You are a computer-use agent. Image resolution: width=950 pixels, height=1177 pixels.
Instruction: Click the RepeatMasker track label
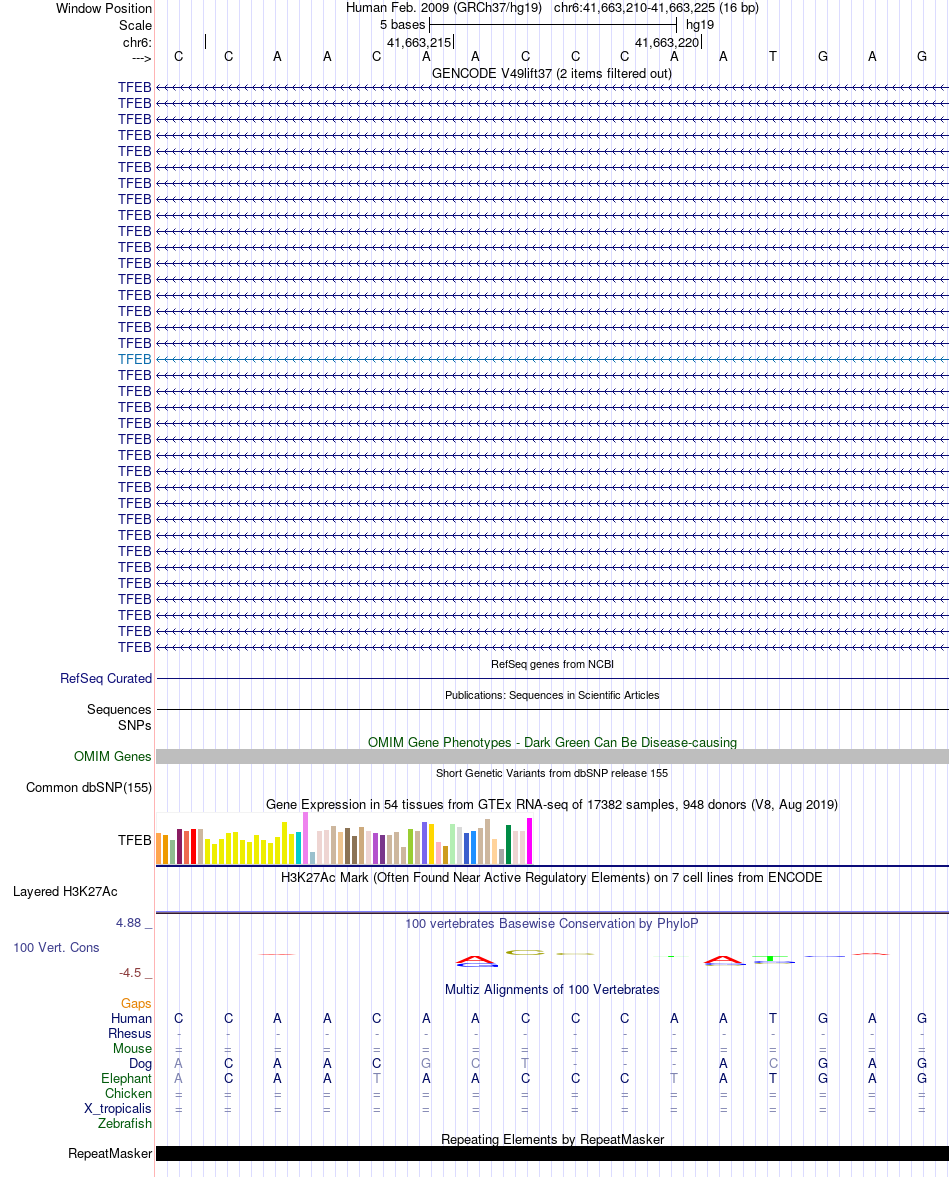(x=110, y=1154)
